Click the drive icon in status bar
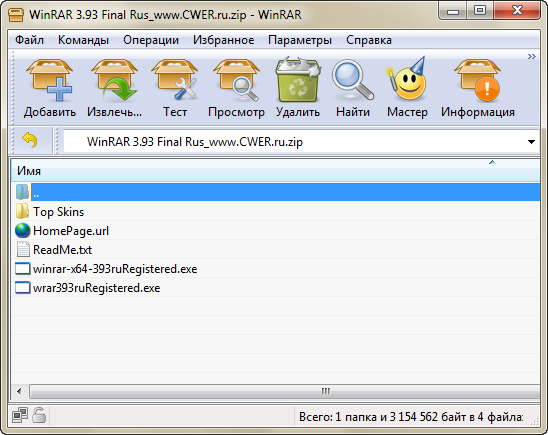The height and width of the screenshot is (435, 548). [20, 415]
